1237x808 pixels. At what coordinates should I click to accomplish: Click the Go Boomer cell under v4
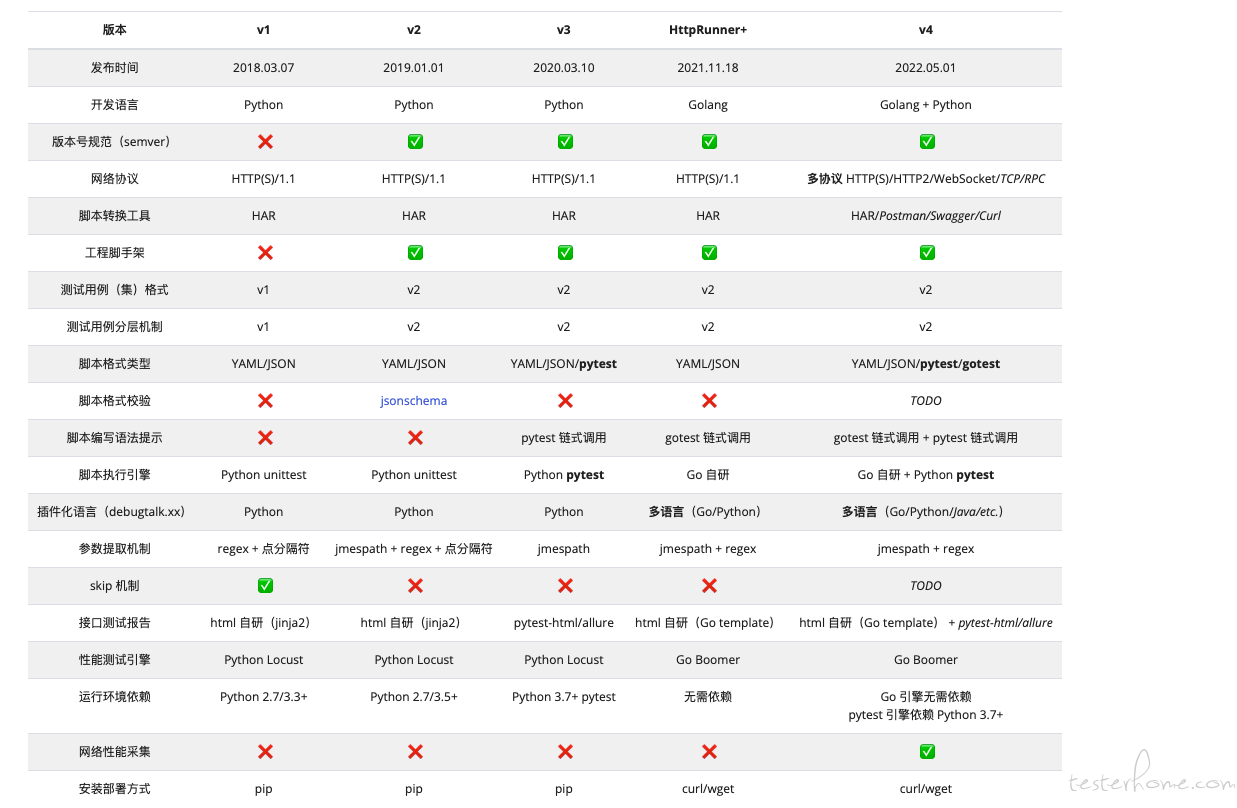[x=926, y=660]
